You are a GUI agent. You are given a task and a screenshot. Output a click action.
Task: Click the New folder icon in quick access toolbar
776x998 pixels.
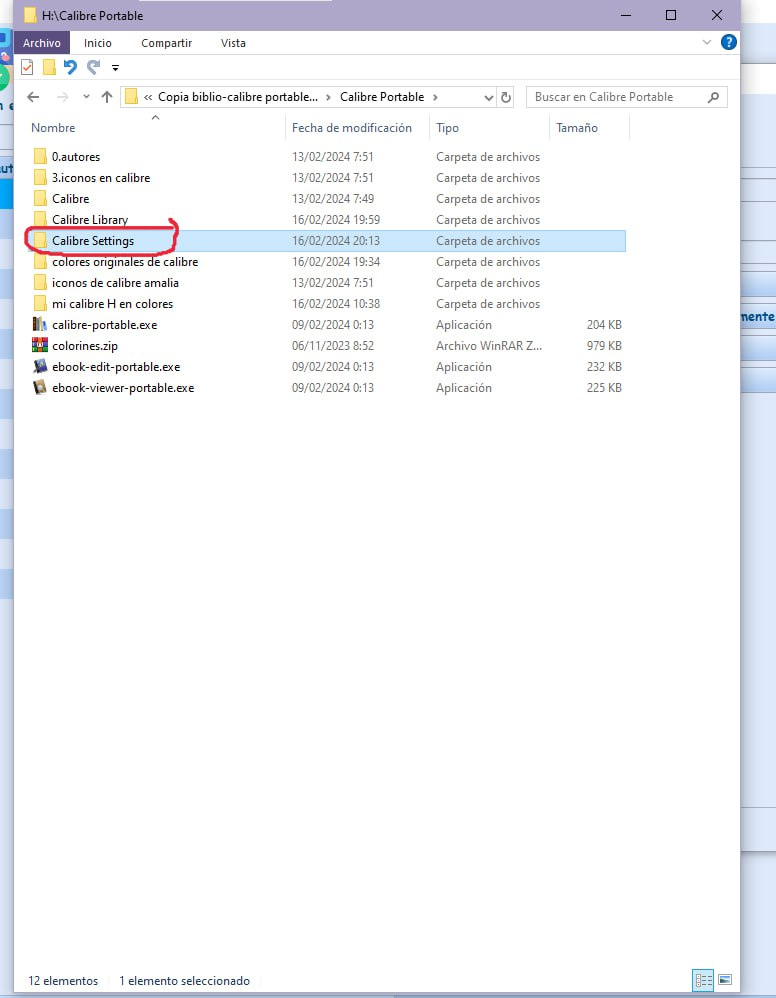point(49,67)
